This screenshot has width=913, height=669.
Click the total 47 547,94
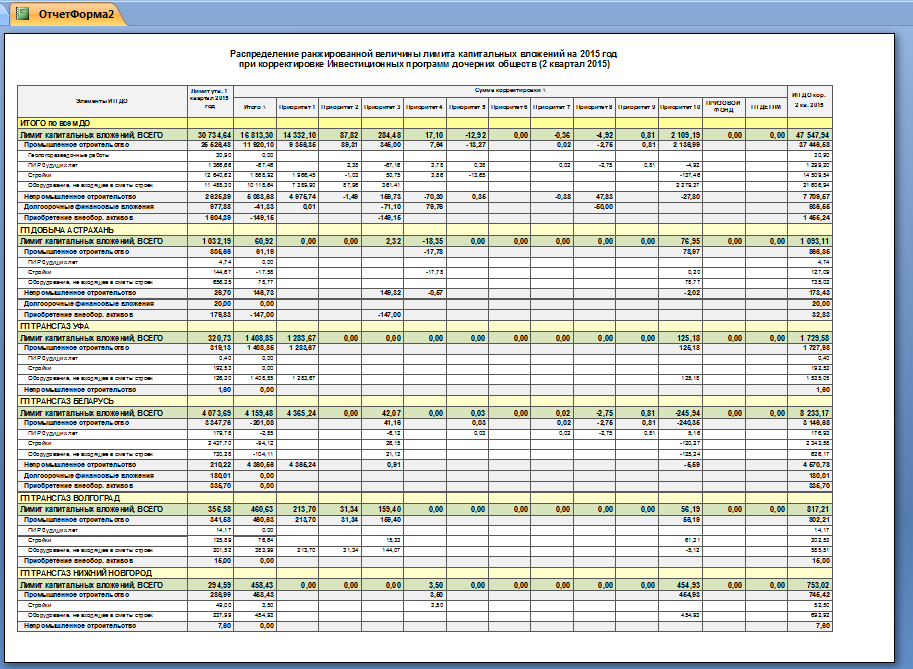(x=812, y=135)
